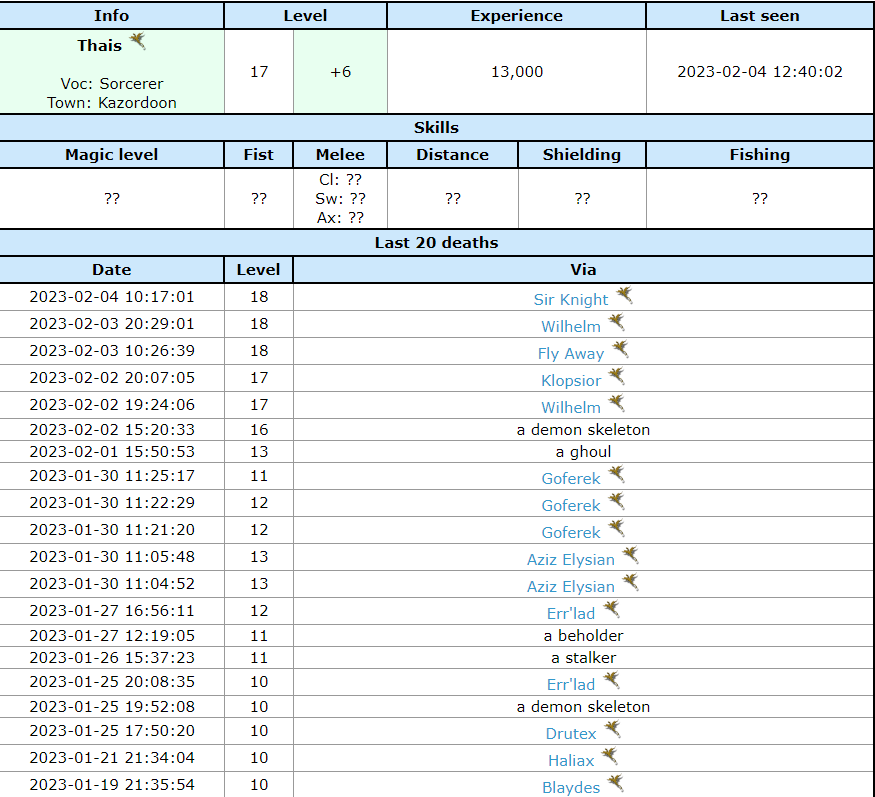Click the icon next to Blaydes

point(616,784)
